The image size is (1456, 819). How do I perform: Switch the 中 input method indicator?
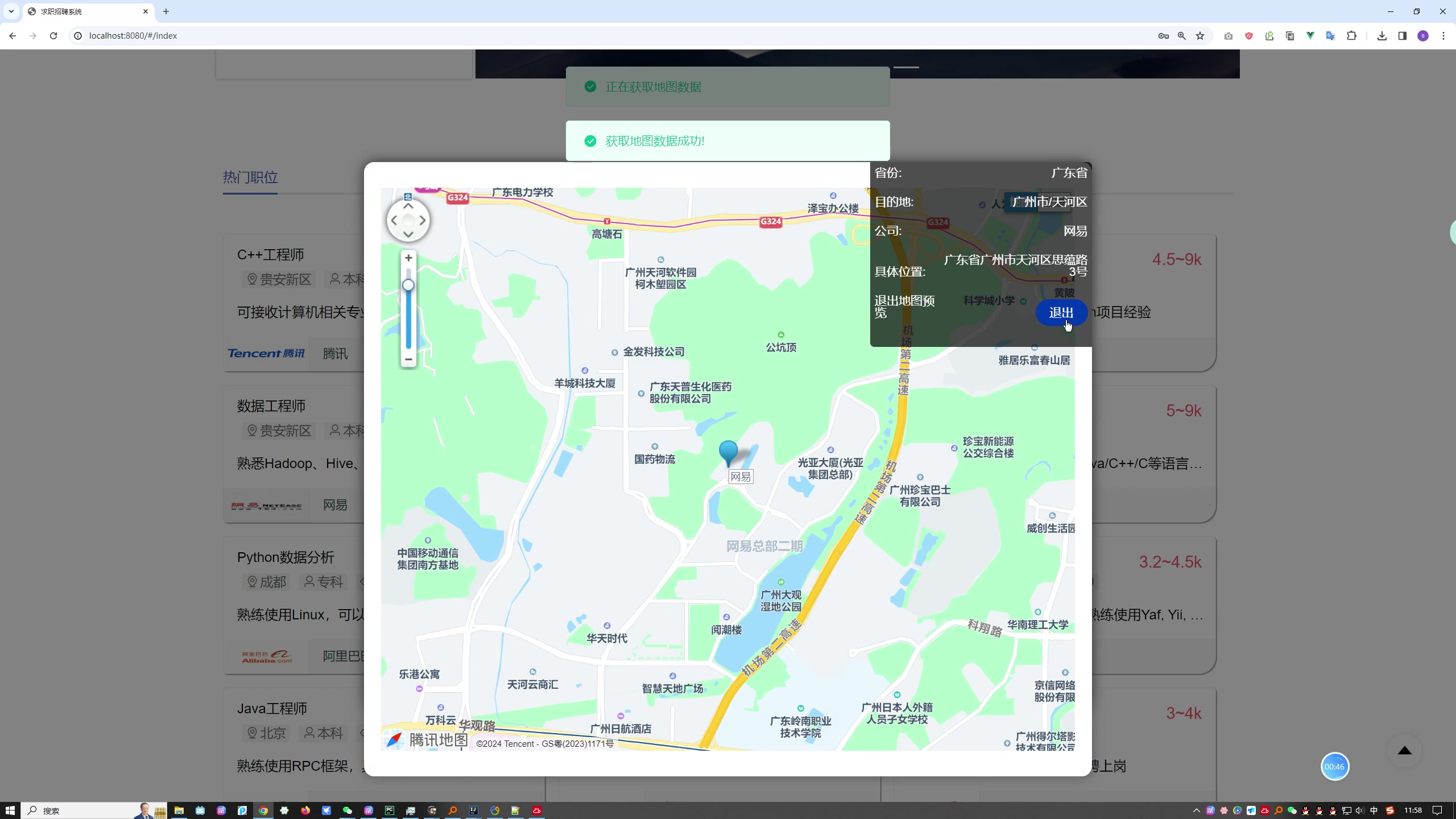[1374, 810]
